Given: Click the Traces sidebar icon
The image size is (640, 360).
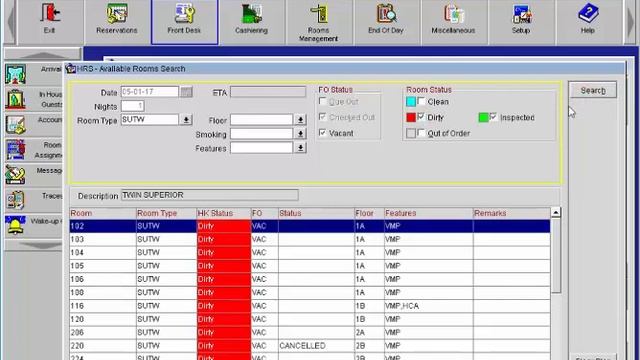Looking at the screenshot, I should (x=16, y=200).
